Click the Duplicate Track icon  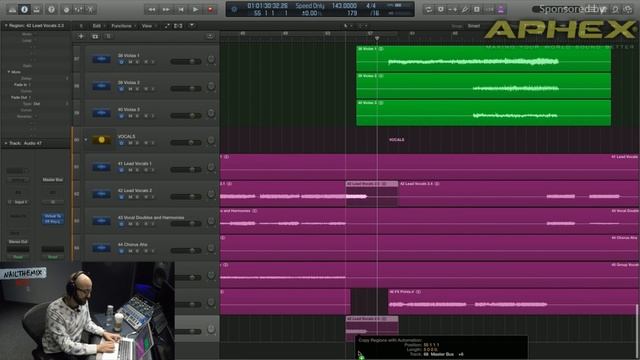click(95, 36)
